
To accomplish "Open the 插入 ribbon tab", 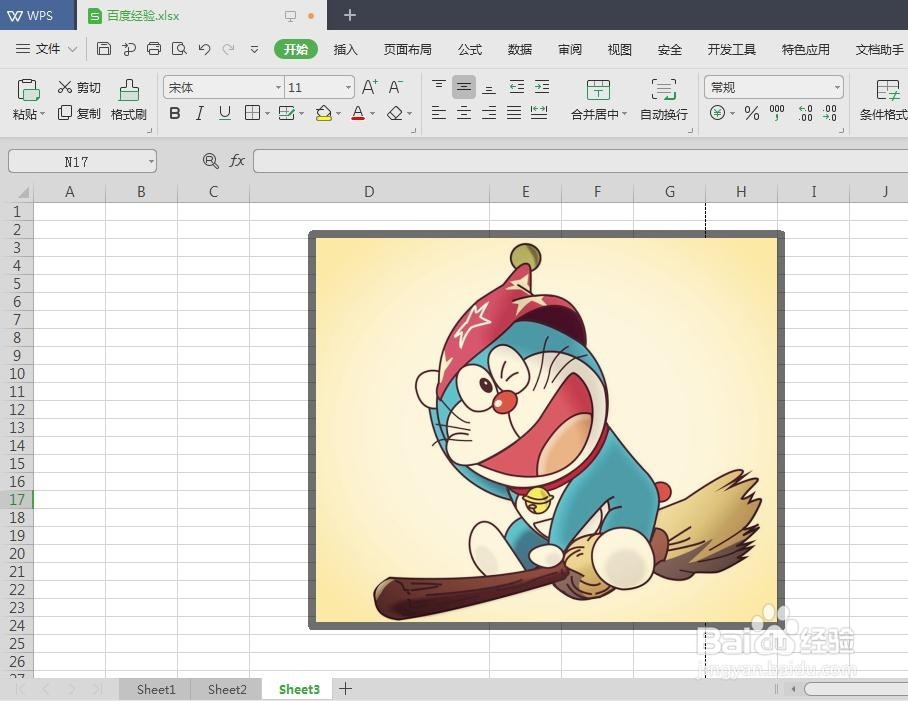I will (346, 49).
